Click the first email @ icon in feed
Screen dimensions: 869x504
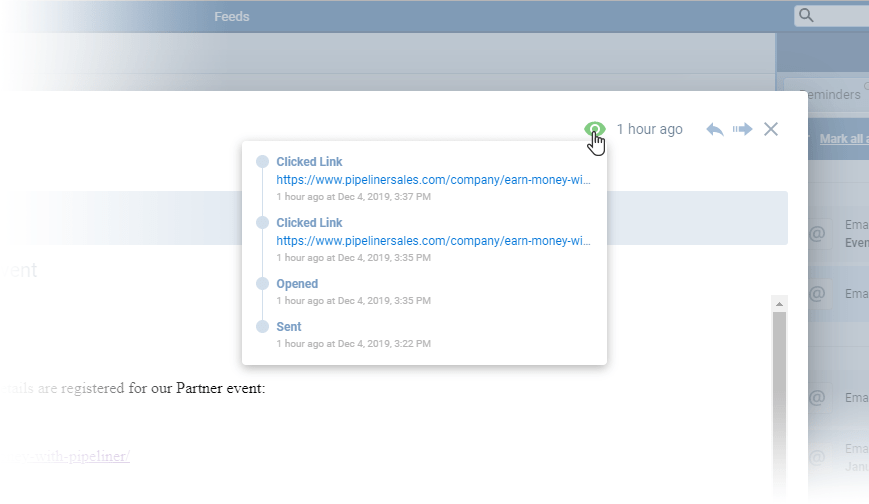click(817, 234)
